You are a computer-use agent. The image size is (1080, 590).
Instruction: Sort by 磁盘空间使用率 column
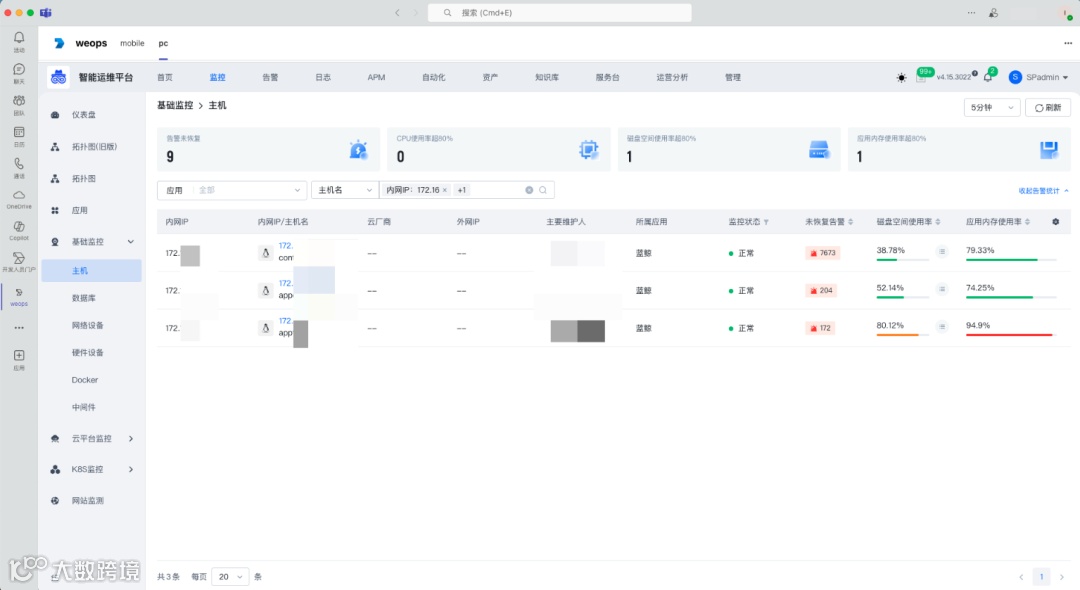[x=937, y=222]
